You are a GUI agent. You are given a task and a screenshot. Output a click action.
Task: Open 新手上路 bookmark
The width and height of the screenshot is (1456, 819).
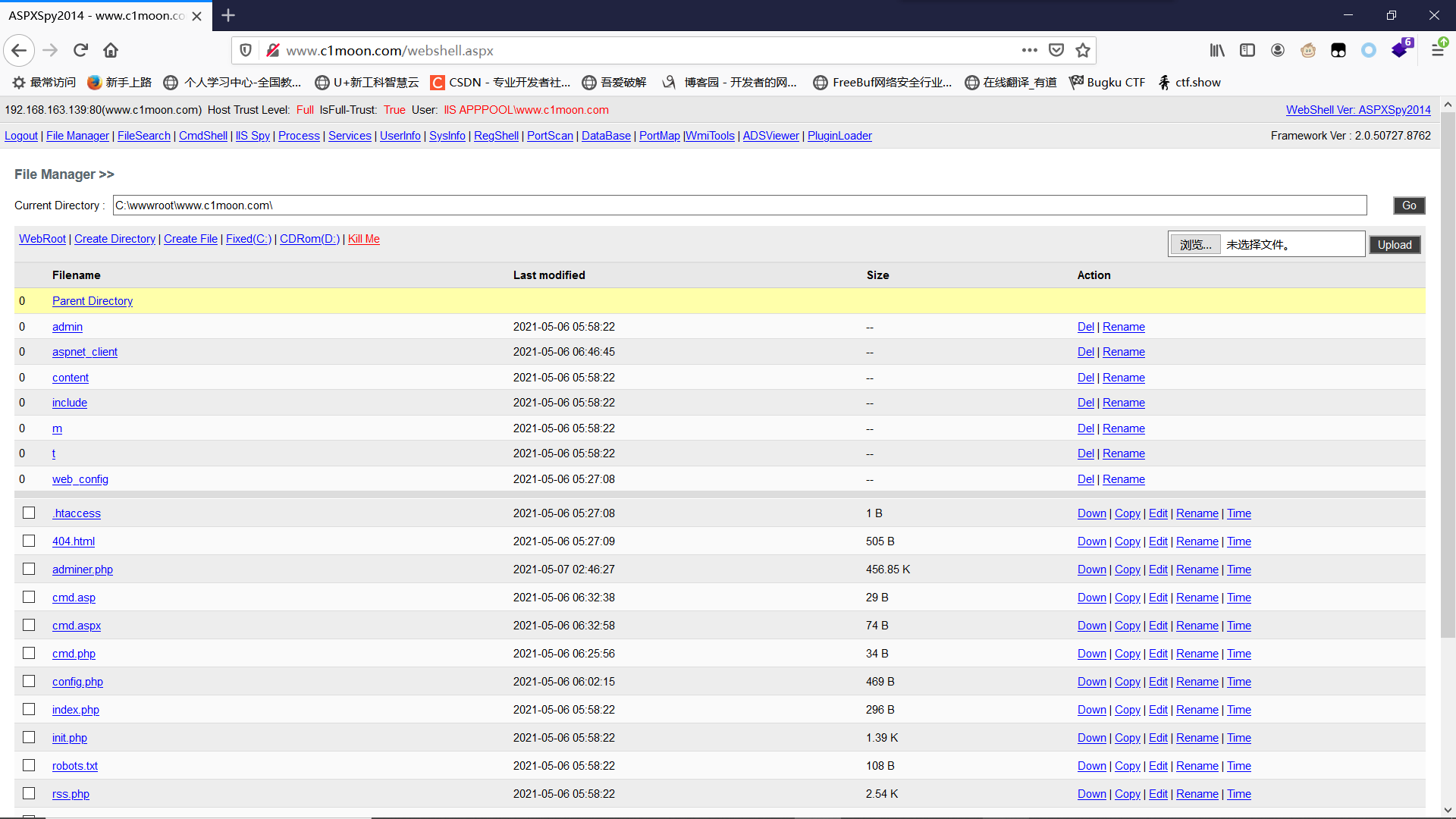tap(120, 82)
